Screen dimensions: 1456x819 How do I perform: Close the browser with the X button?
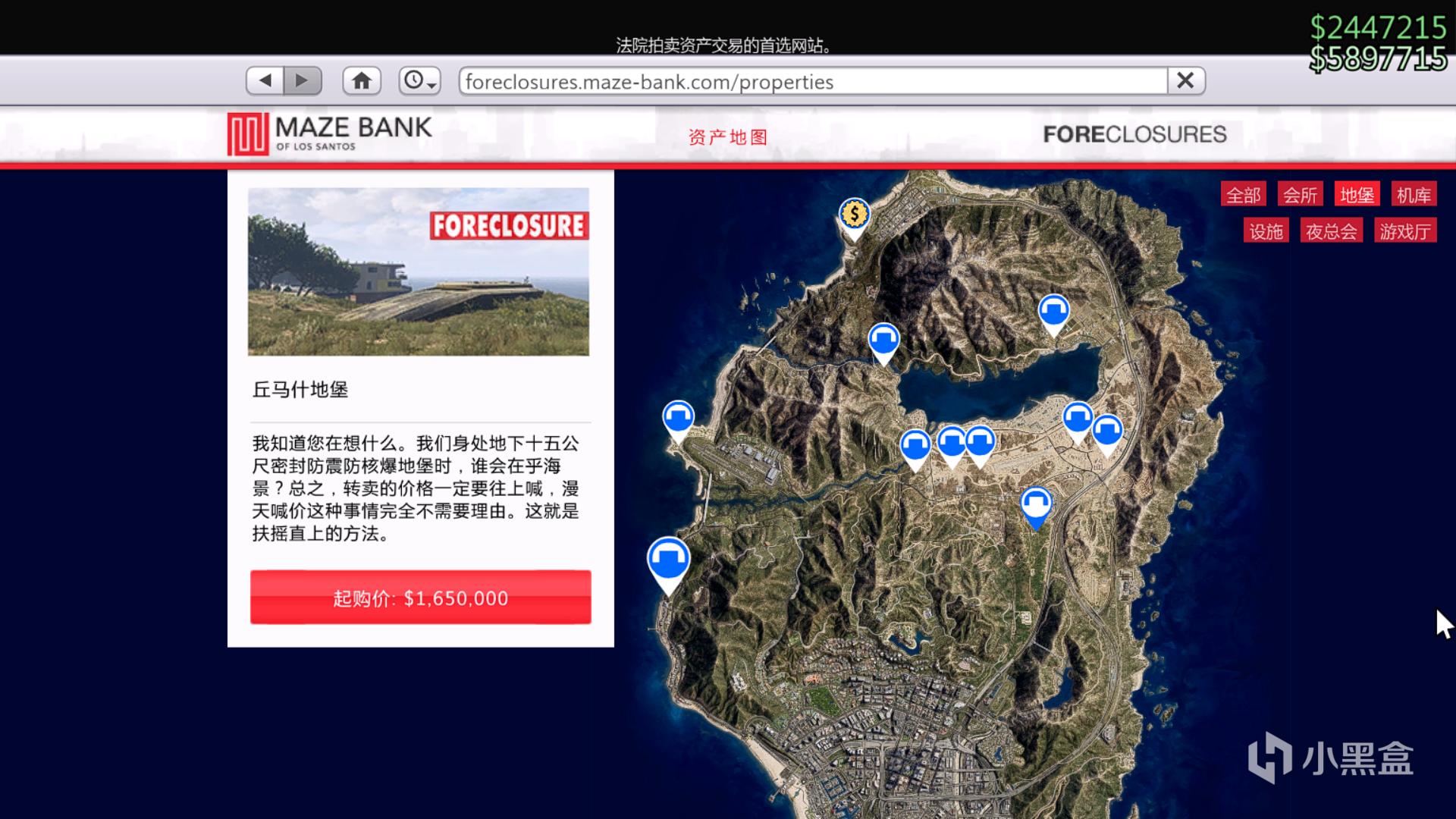click(x=1185, y=80)
